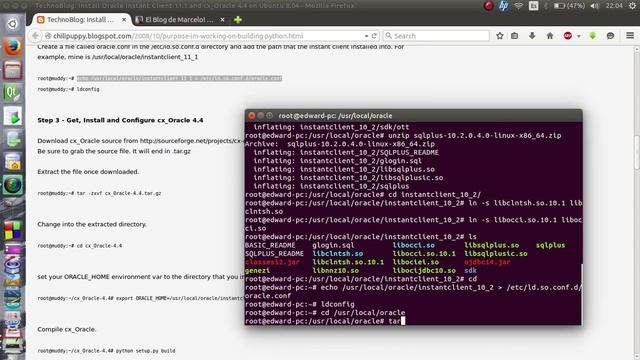The height and width of the screenshot is (360, 640).
Task: Expand the Adblock Plus dropdown arrow
Action: coord(578,36)
